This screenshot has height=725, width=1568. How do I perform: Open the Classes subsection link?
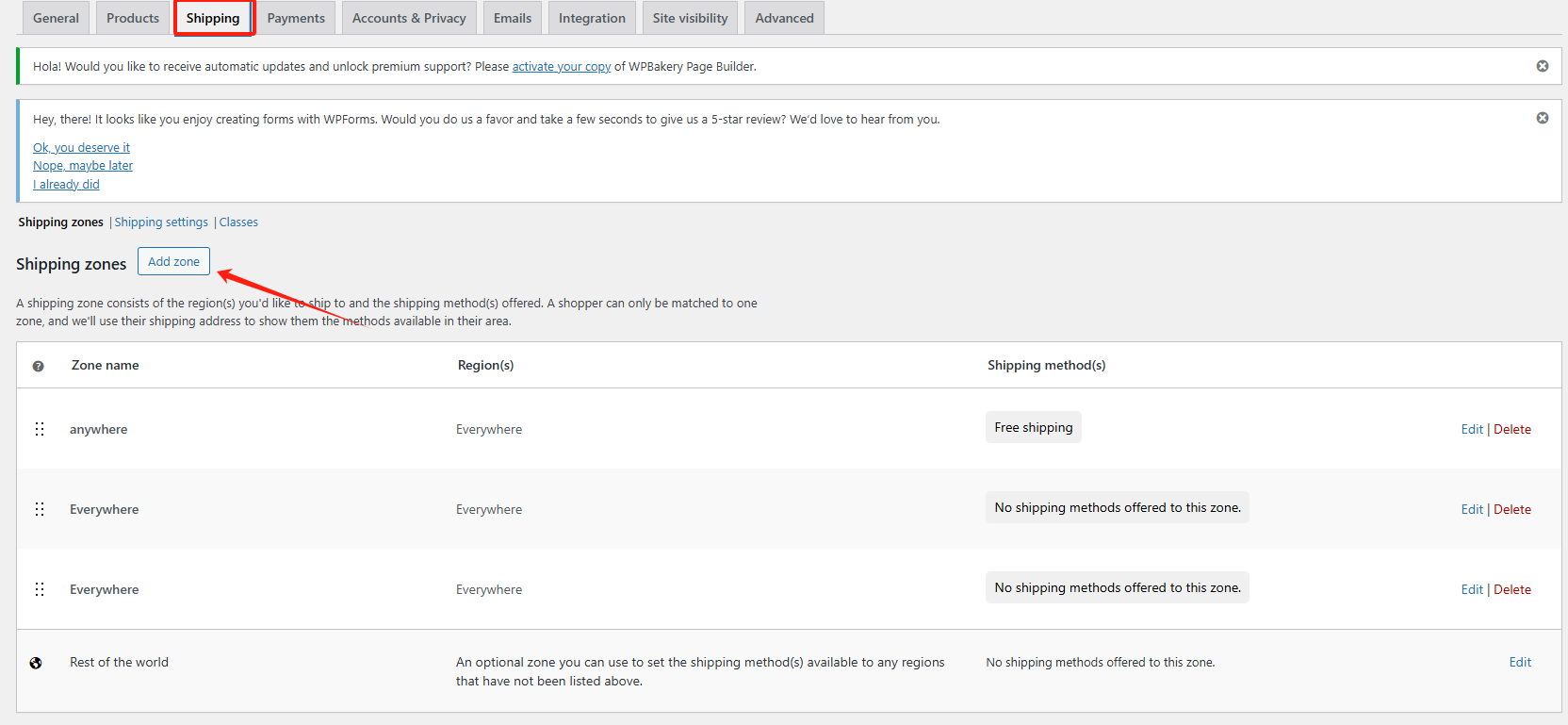[238, 222]
